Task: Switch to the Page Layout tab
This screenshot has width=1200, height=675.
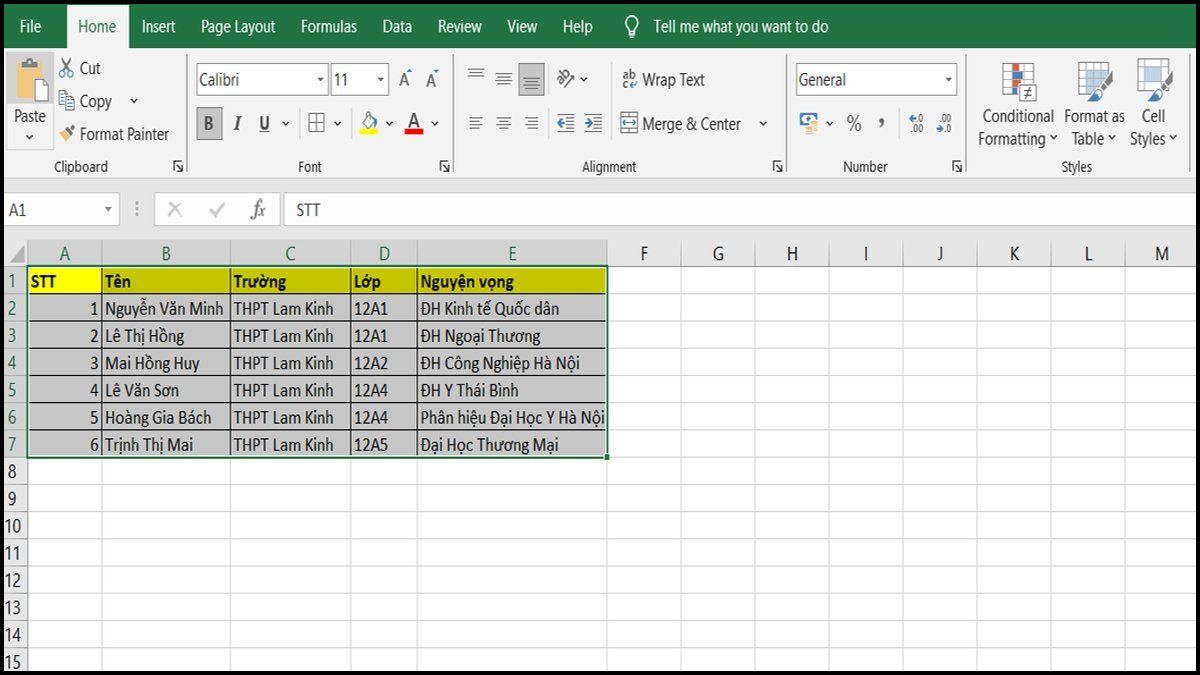Action: point(238,27)
